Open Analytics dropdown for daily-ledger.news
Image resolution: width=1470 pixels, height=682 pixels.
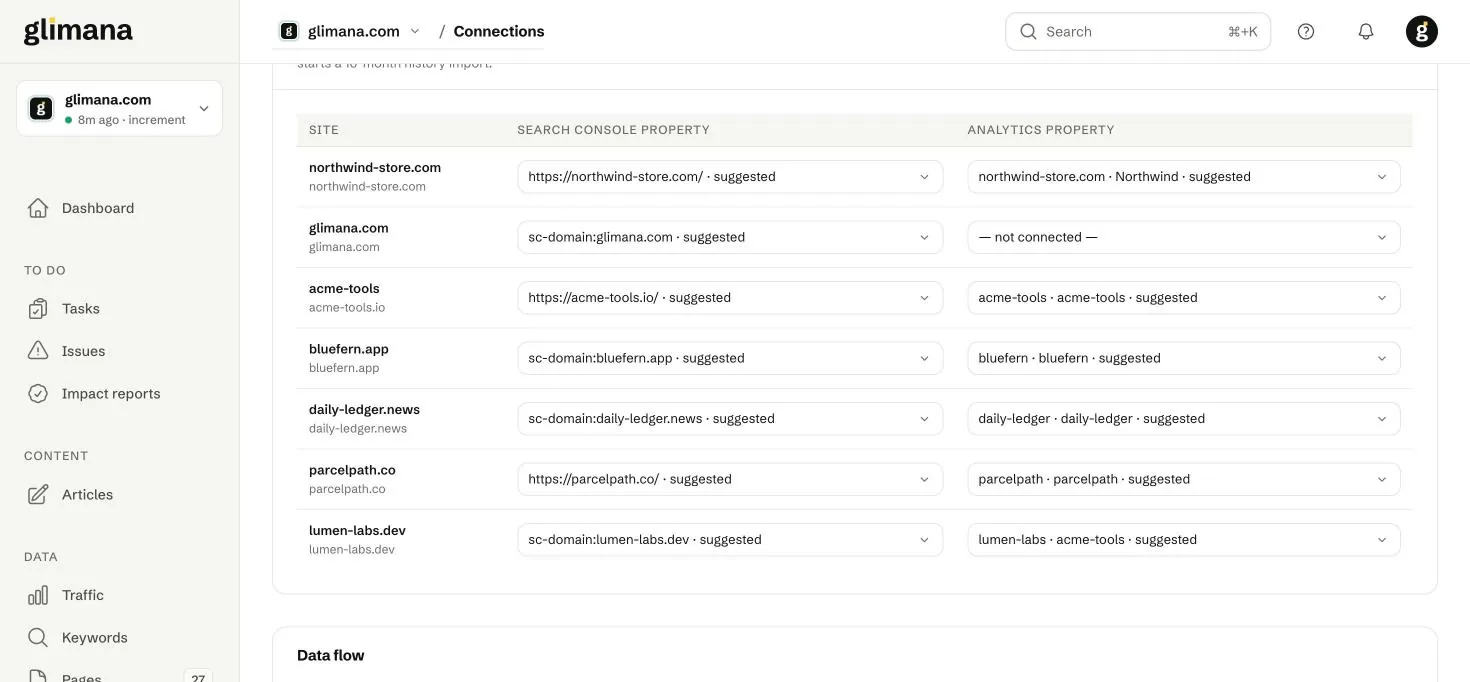[x=1184, y=419]
